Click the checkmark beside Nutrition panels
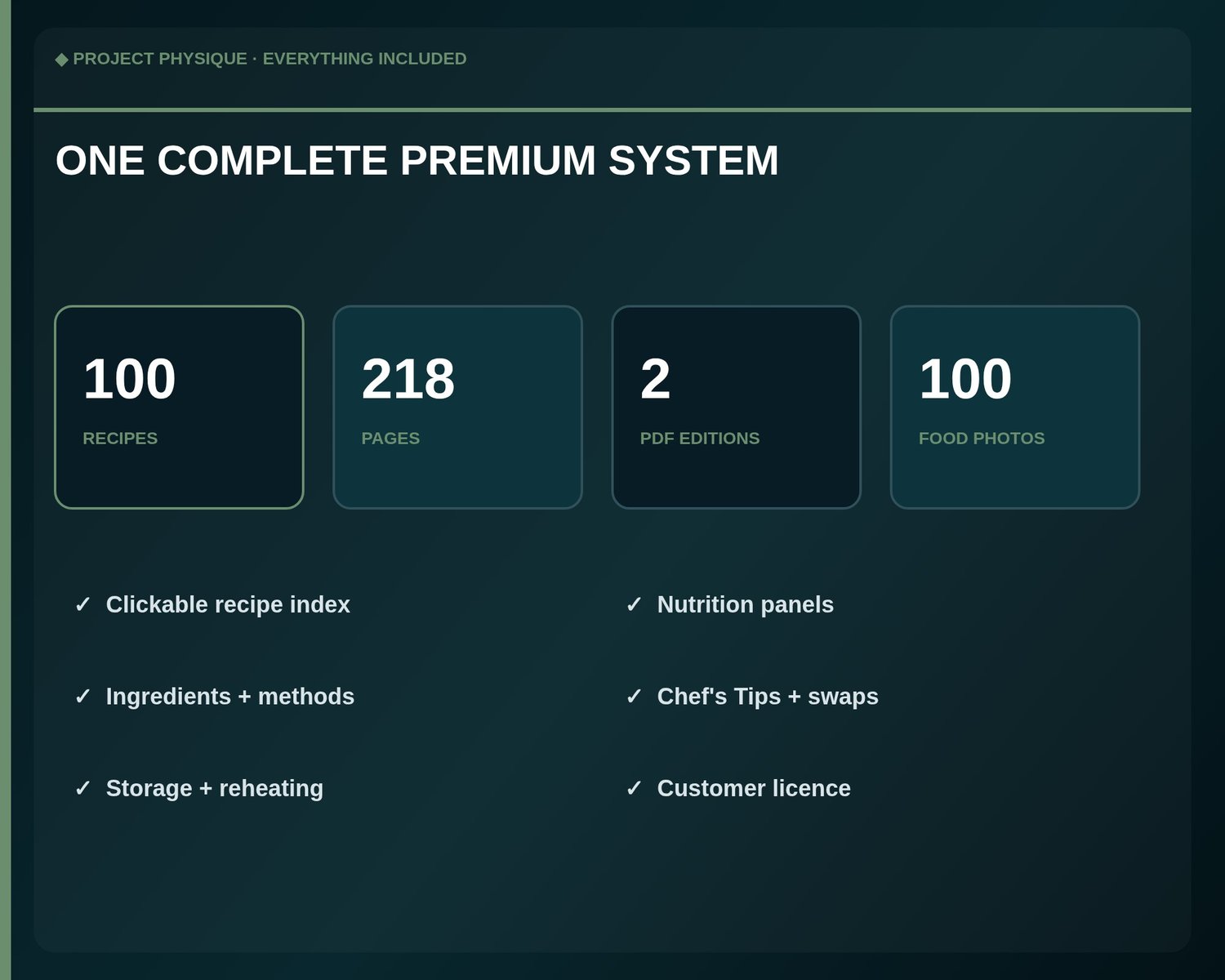 (x=634, y=604)
